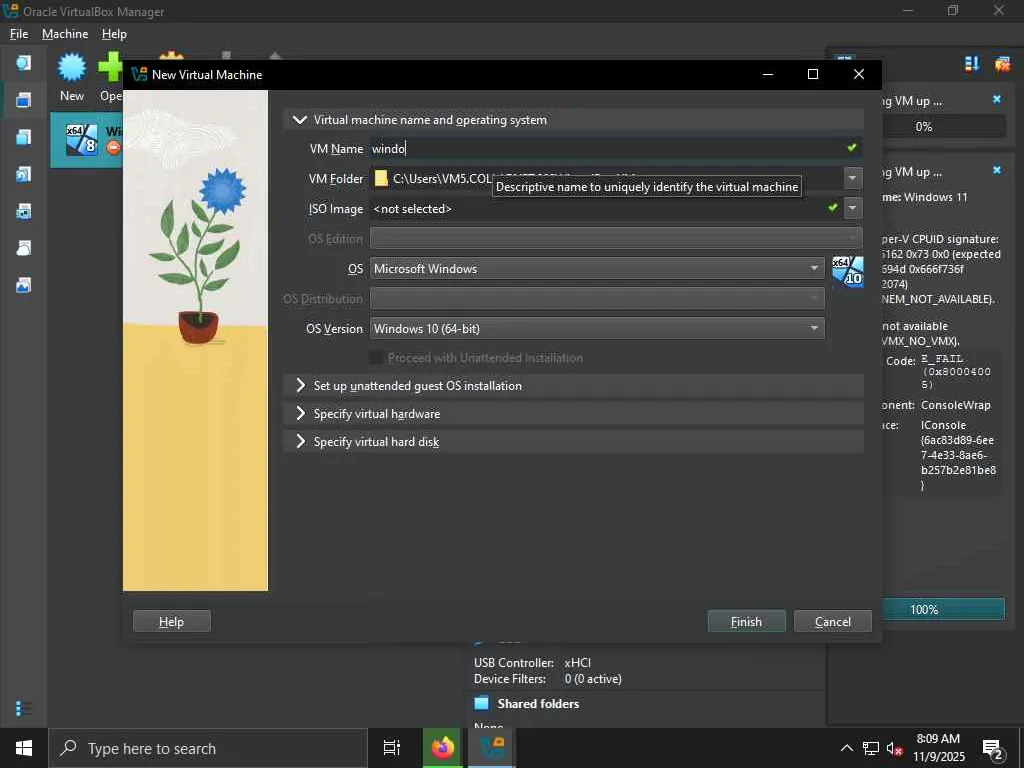Show hidden tray icons chevron
Viewport: 1024px width, 768px height.
[x=846, y=748]
